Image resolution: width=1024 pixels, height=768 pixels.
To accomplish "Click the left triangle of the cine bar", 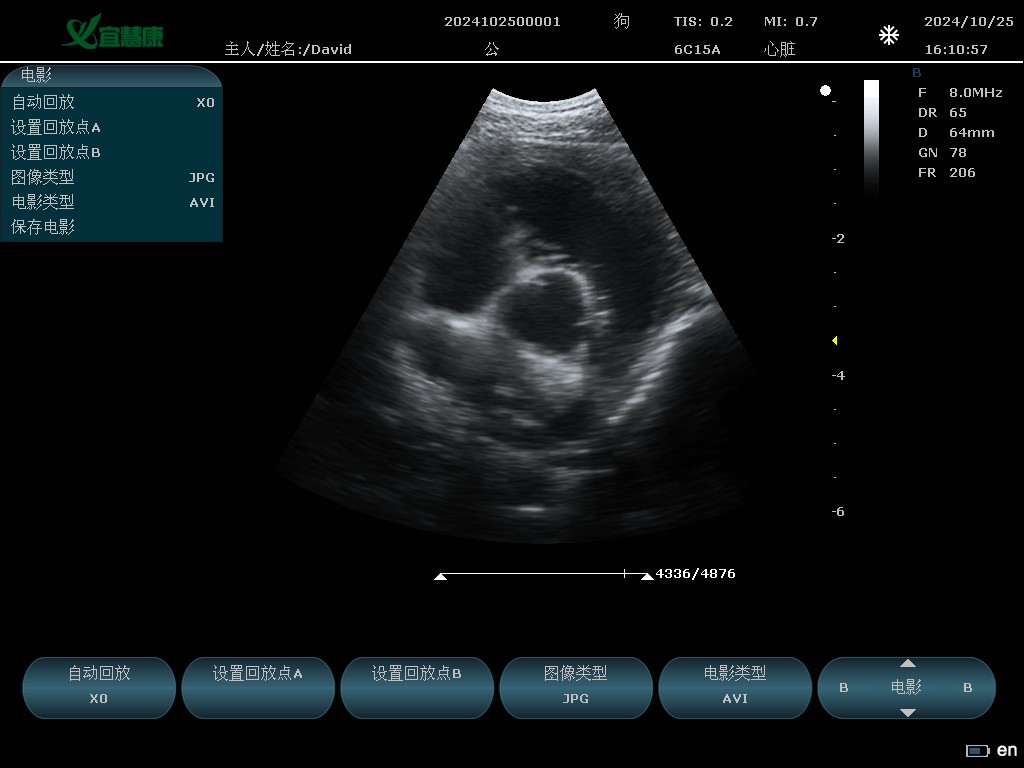I will click(x=440, y=576).
